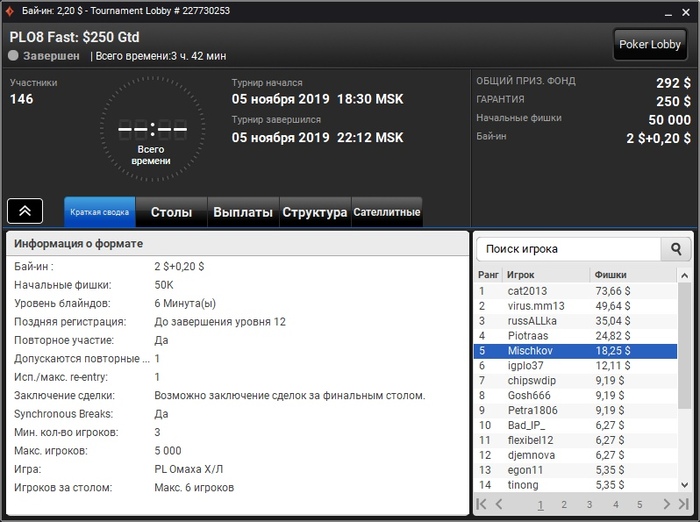Click the 05 ноября 2019 18:30 MSK start time
The height and width of the screenshot is (522, 700).
pos(317,99)
